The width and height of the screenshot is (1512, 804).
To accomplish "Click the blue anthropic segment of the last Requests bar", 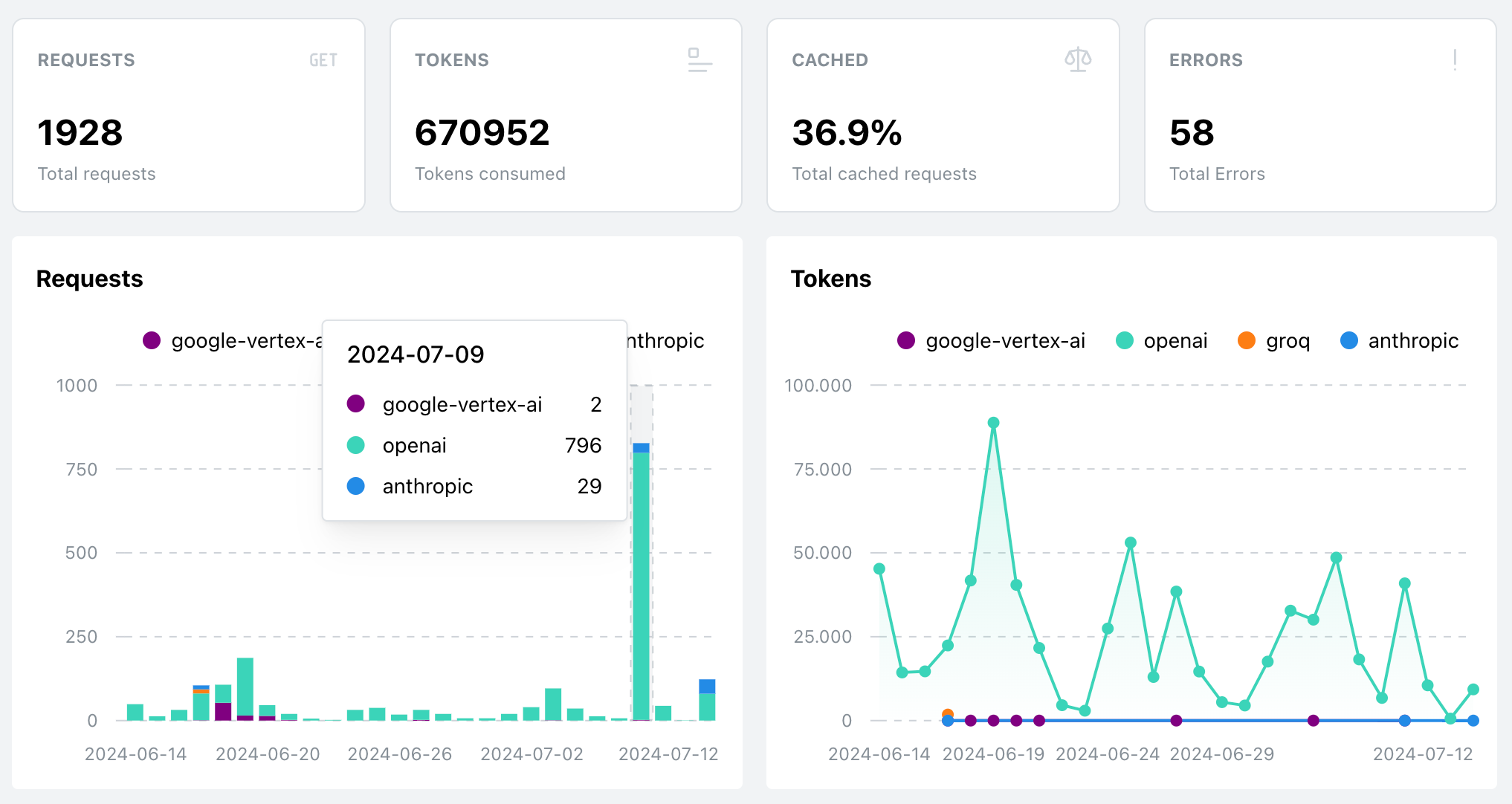I will coord(707,687).
